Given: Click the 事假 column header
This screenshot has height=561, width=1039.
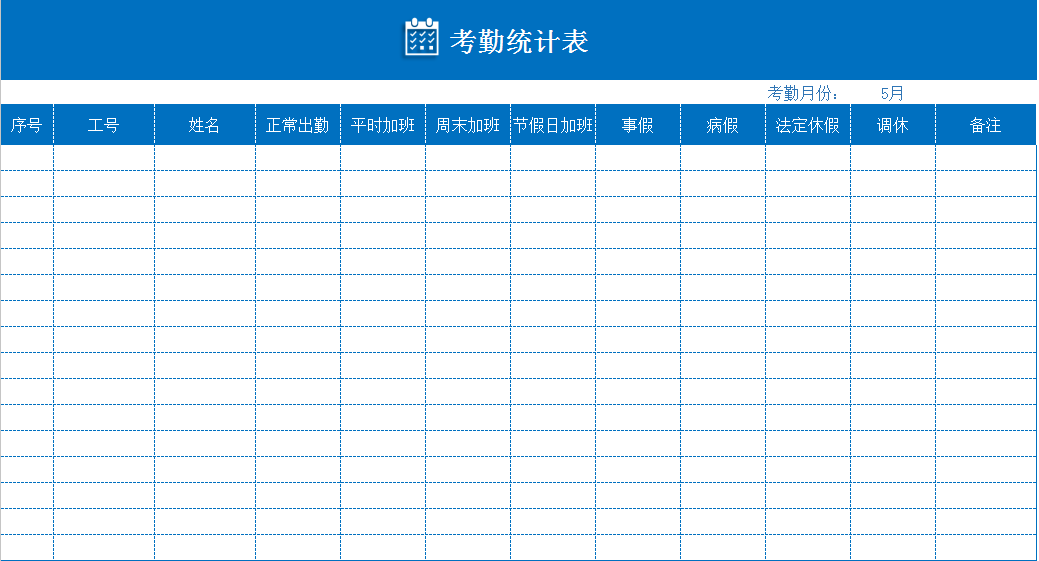Looking at the screenshot, I should pos(638,125).
